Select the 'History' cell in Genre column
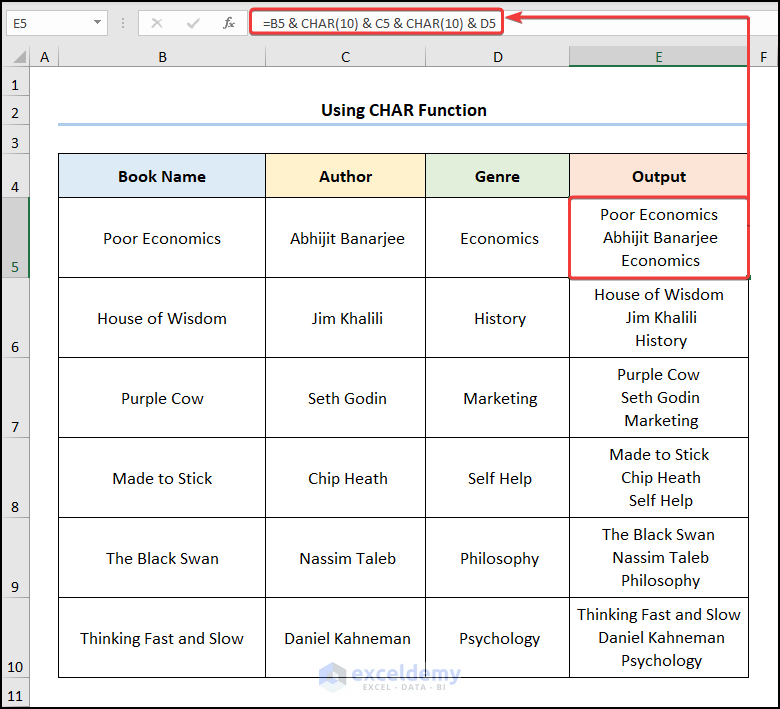 click(497, 318)
